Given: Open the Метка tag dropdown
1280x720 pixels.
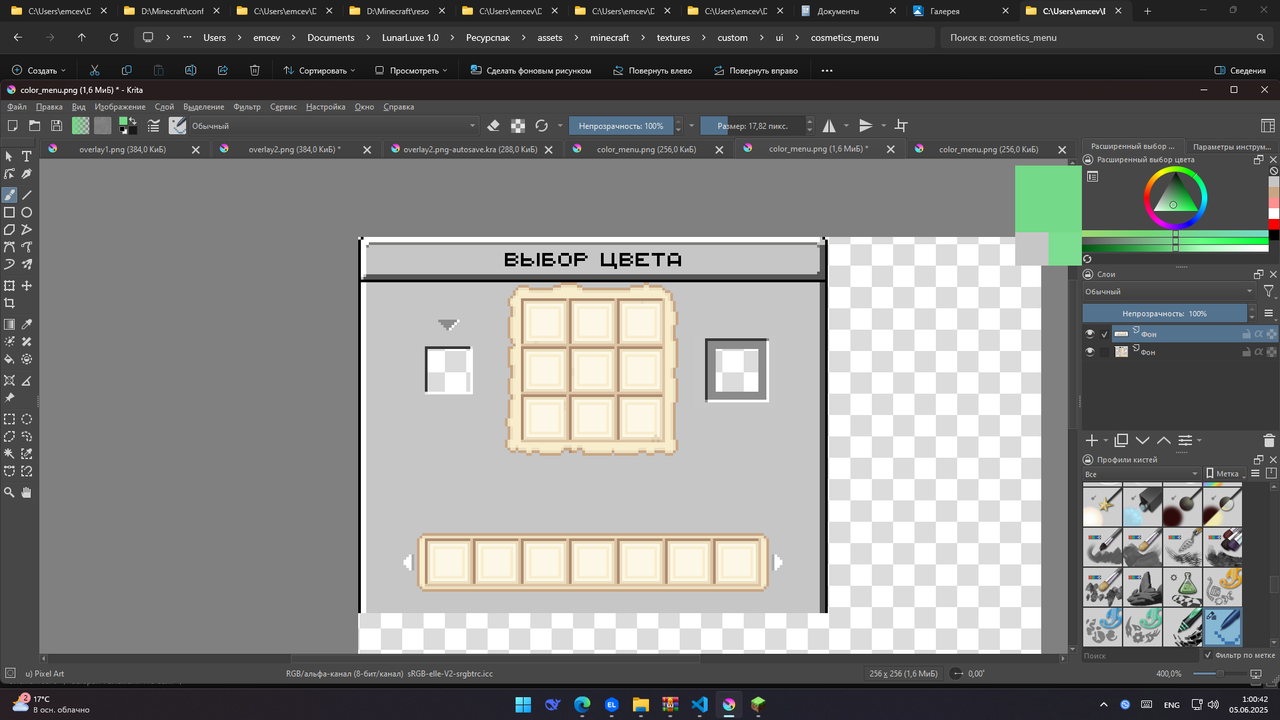Looking at the screenshot, I should coord(1227,473).
